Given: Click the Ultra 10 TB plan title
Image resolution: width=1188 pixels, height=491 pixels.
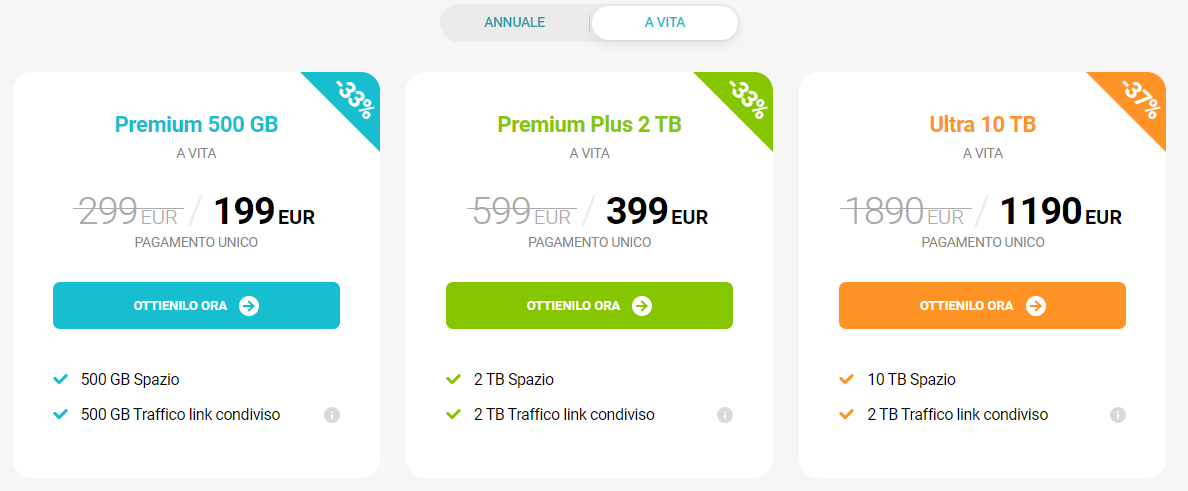Looking at the screenshot, I should click(x=982, y=125).
